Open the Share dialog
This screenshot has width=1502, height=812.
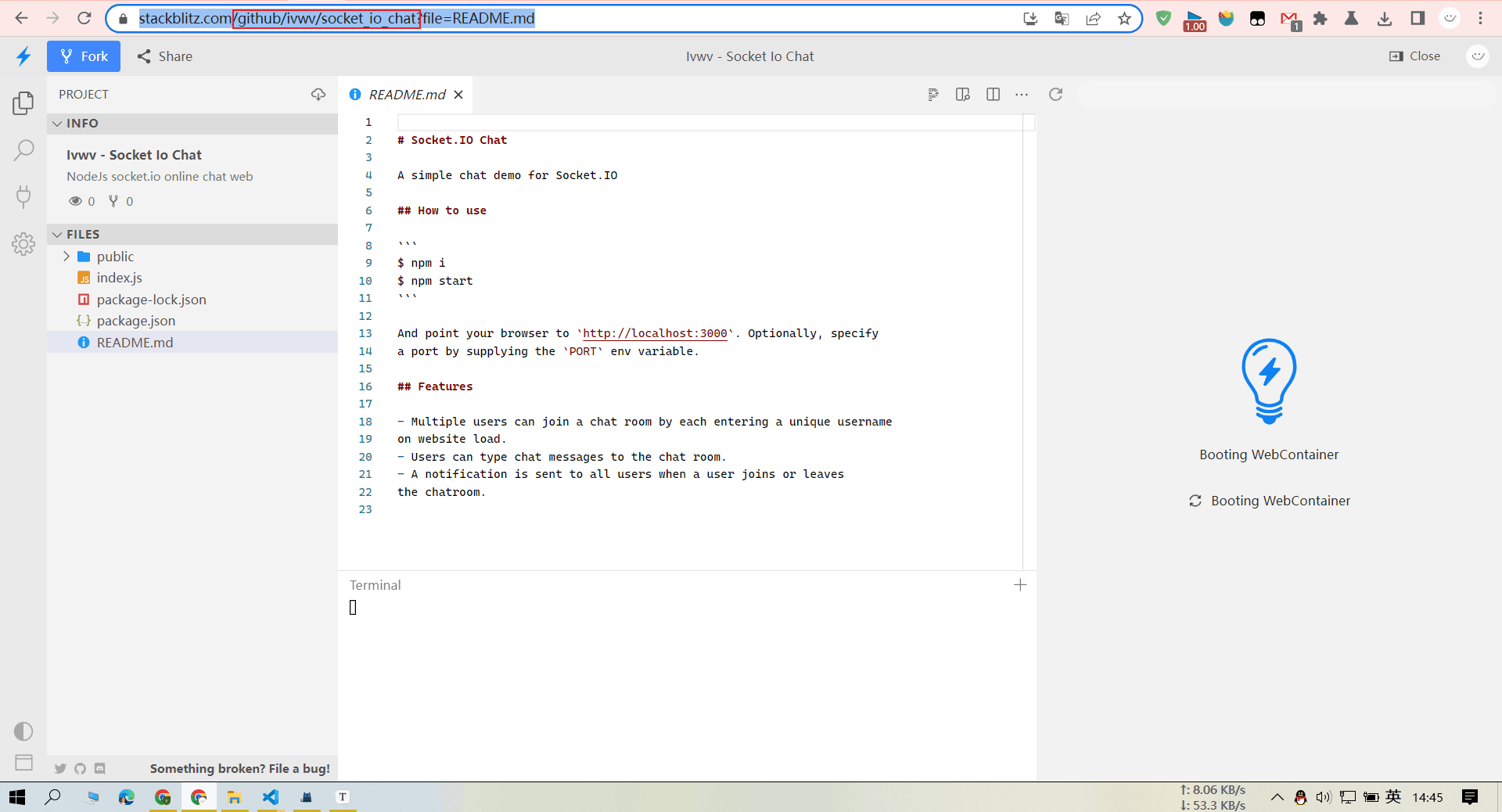tap(164, 56)
